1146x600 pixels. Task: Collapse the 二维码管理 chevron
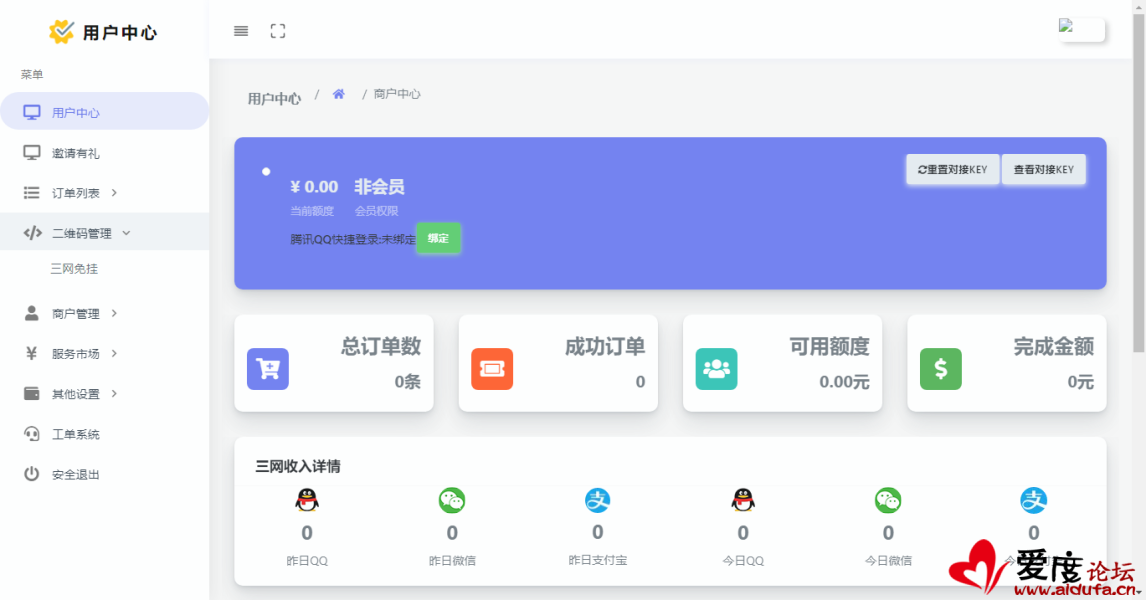click(126, 233)
